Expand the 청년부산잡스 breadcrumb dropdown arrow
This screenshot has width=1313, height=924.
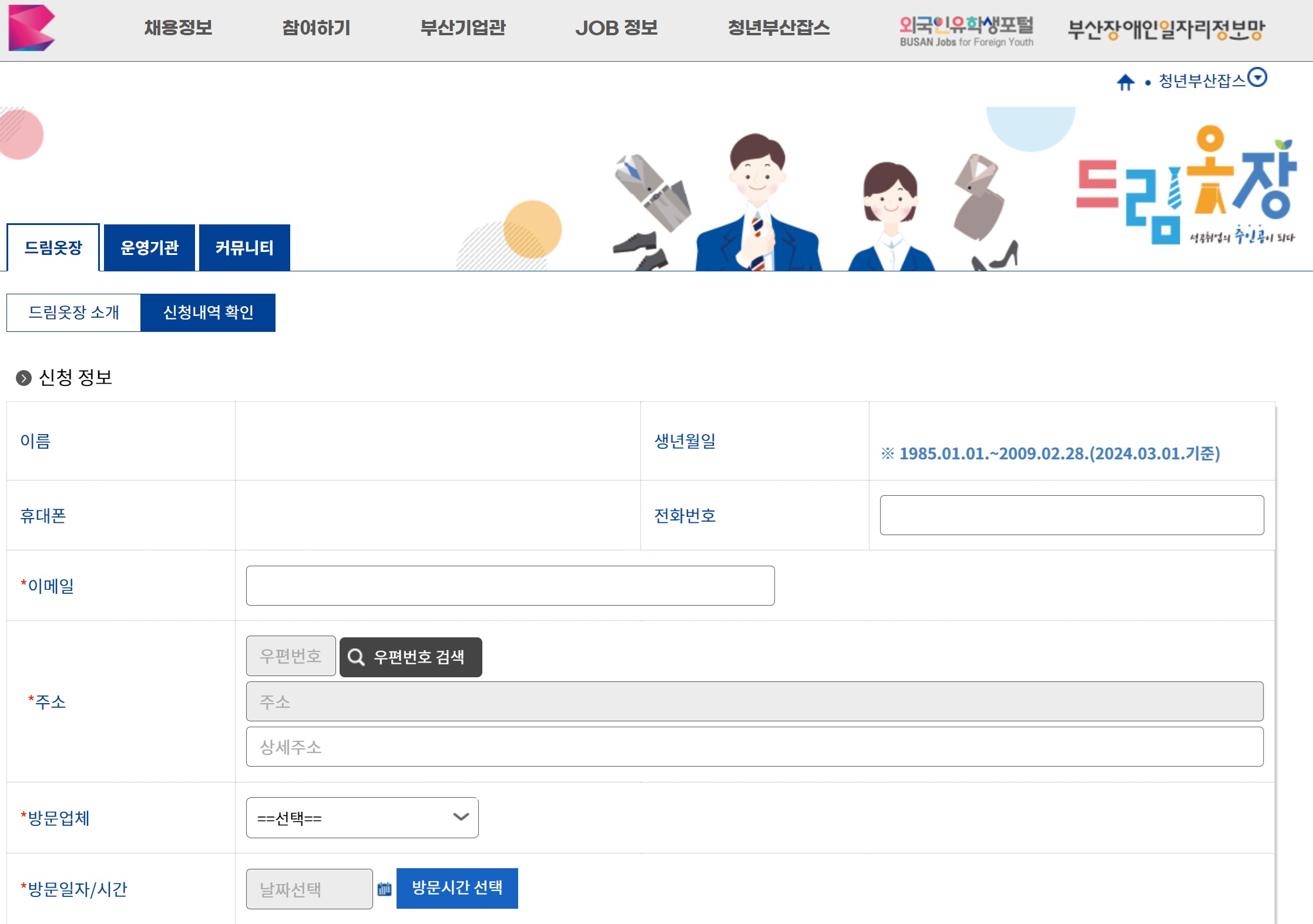pos(1257,78)
